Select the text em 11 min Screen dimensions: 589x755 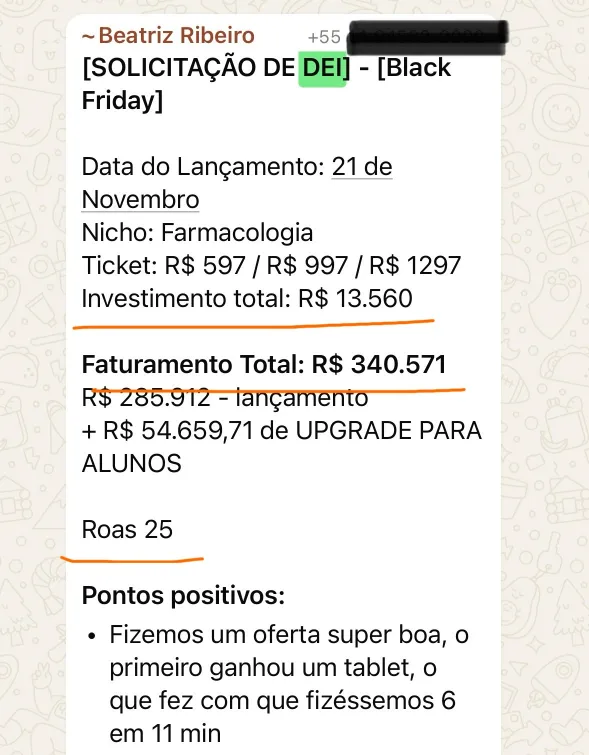165,734
